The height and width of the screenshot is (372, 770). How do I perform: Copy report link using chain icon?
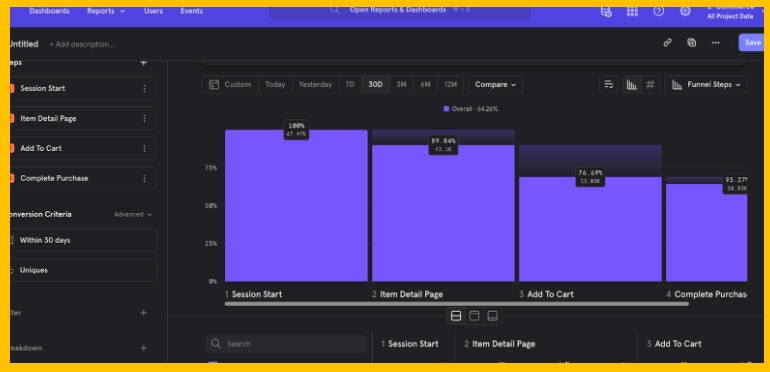pos(667,43)
